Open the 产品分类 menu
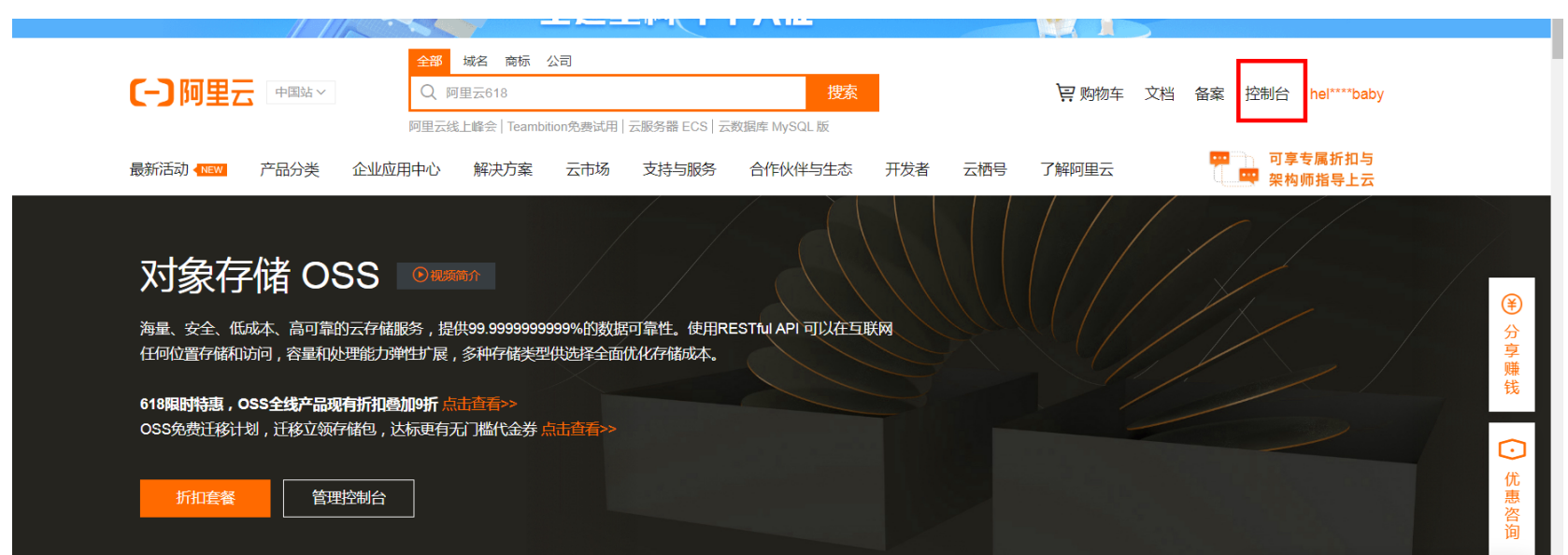 [290, 169]
